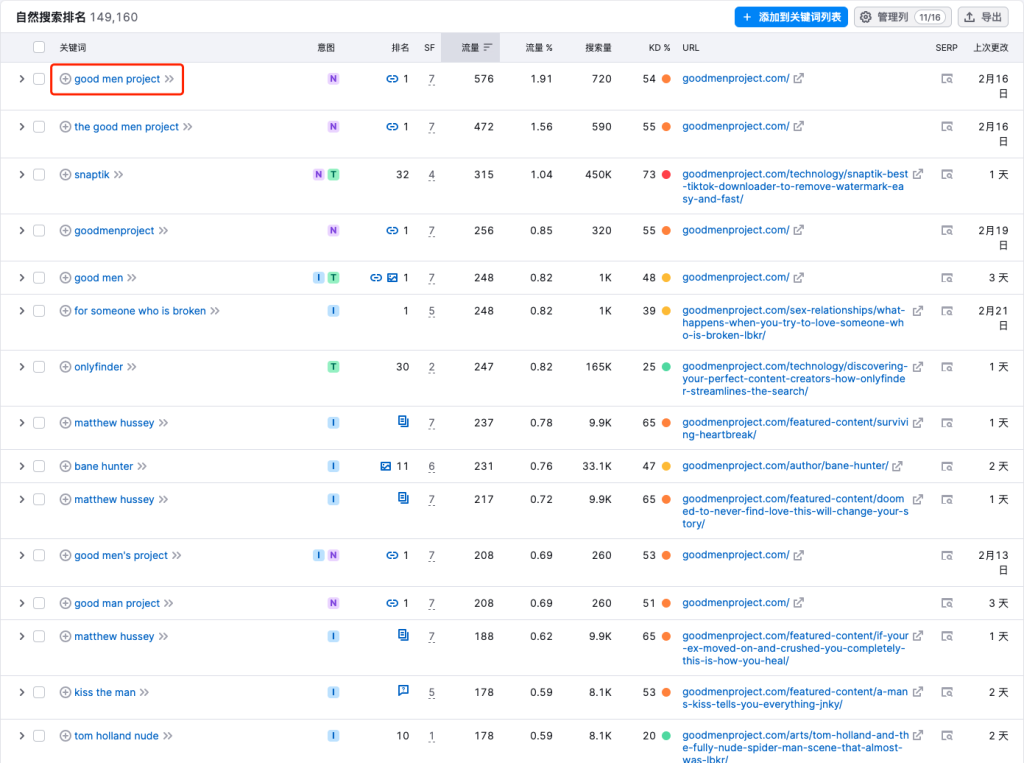This screenshot has width=1024, height=763.
Task: Expand the 'bane hunter' row
Action: coord(22,466)
